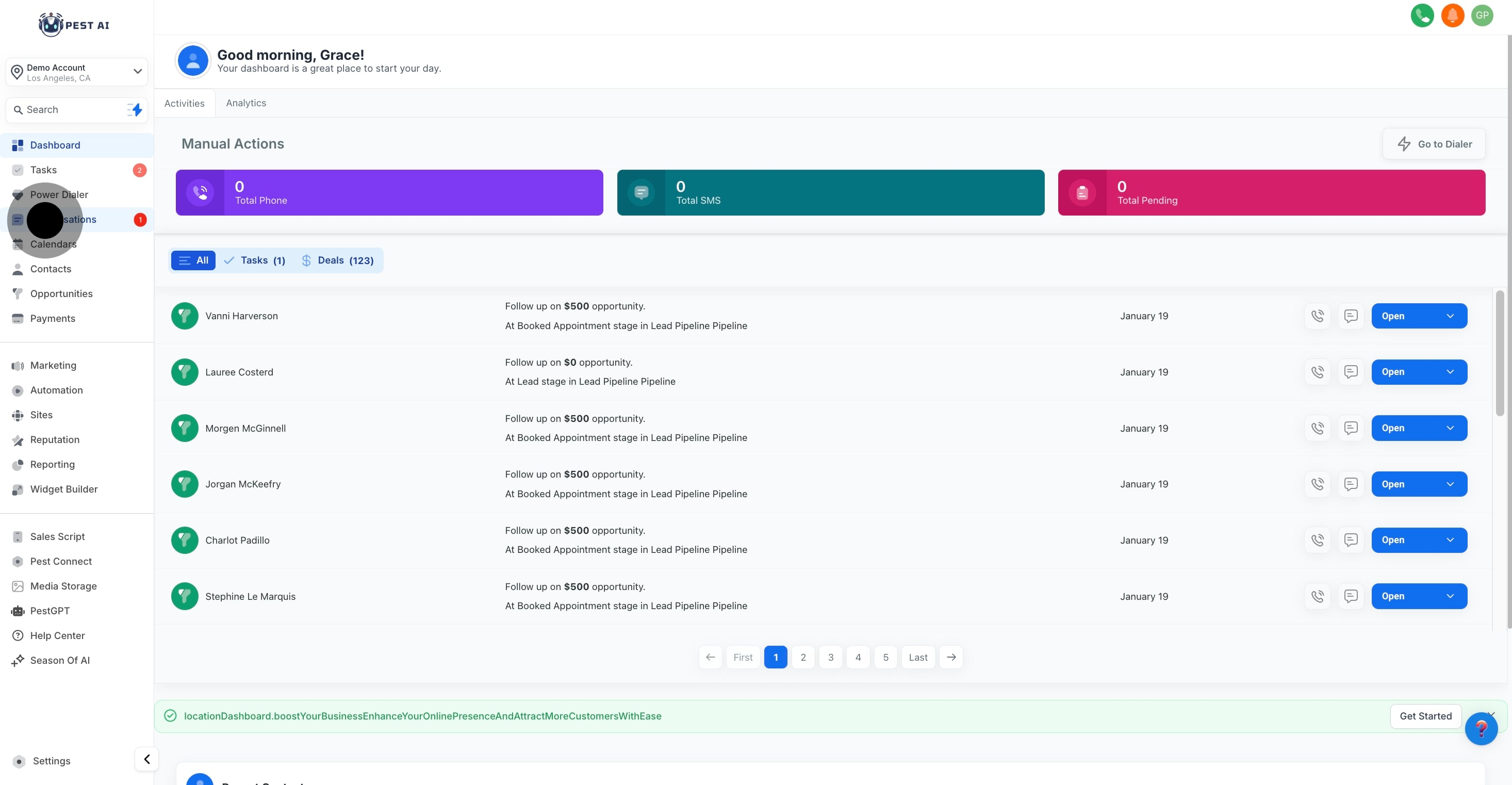
Task: Expand the Demo Account location dropdown
Action: point(137,72)
